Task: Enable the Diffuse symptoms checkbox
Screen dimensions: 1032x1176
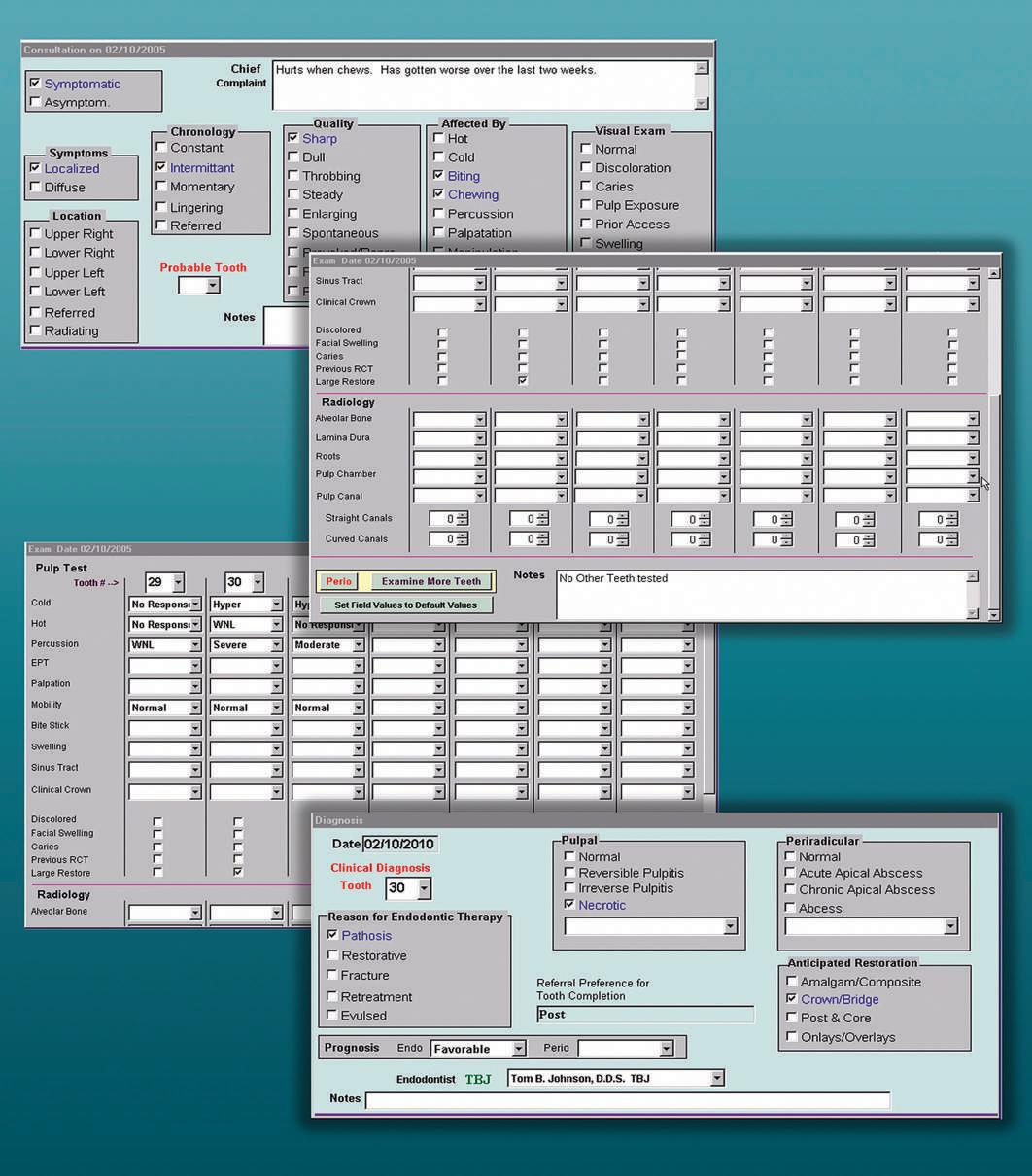Action: tap(36, 187)
